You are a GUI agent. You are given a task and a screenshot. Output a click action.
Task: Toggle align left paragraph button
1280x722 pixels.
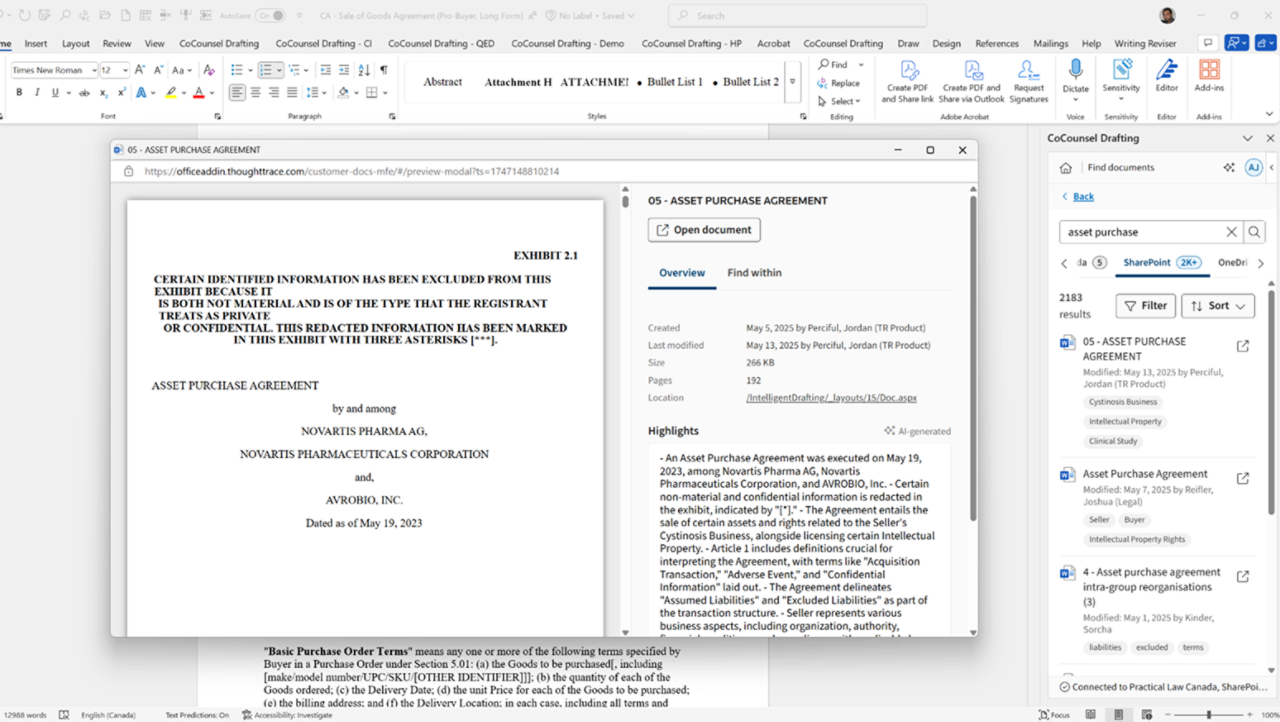click(x=237, y=92)
